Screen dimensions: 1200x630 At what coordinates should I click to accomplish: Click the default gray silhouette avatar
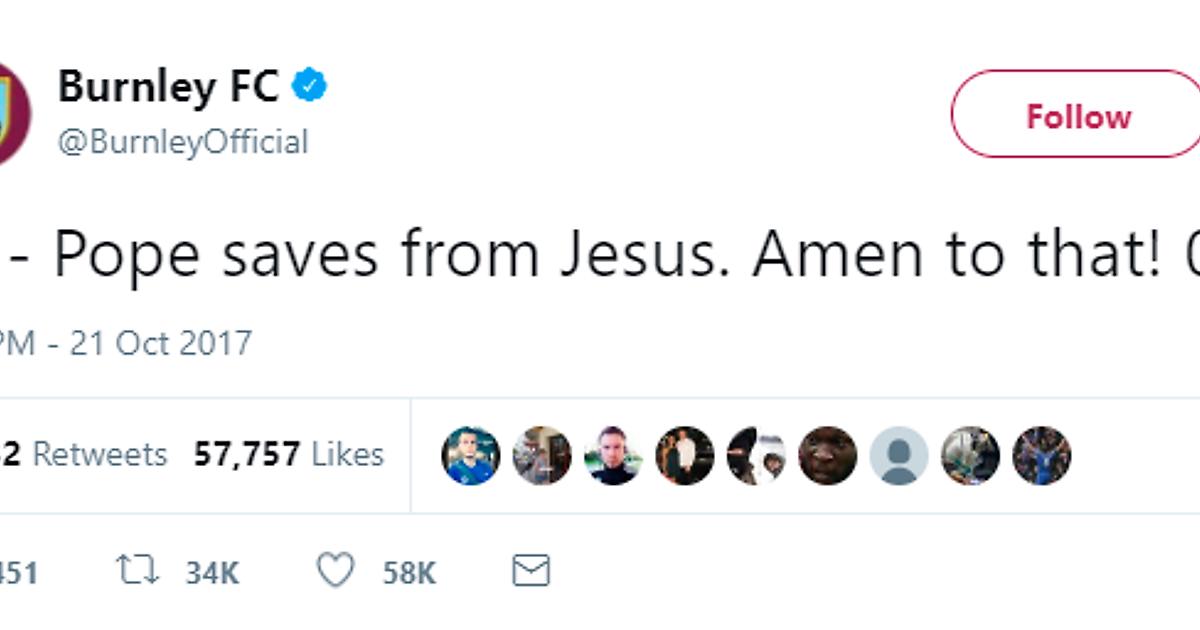point(898,456)
